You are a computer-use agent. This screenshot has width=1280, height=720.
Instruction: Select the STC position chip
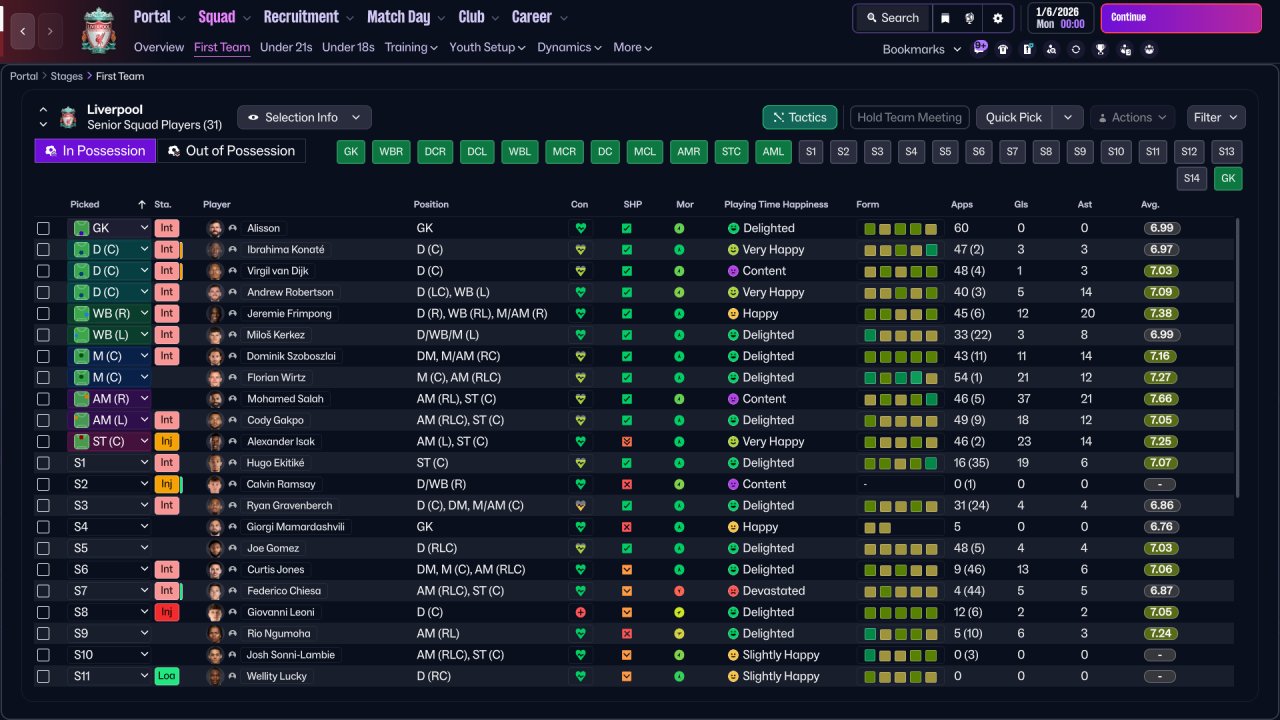coord(732,152)
